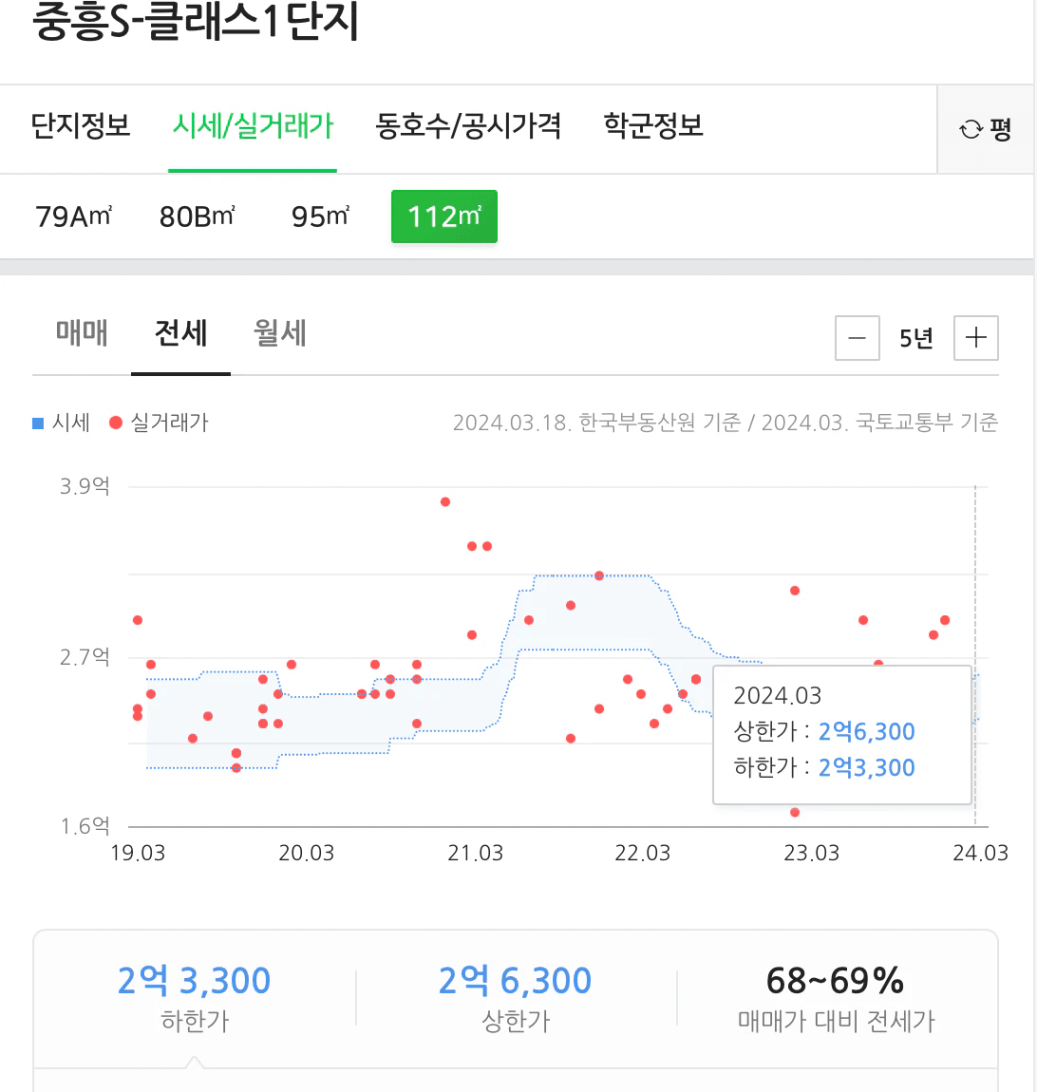
Task: Open the 학군정보 tab
Action: 653,126
